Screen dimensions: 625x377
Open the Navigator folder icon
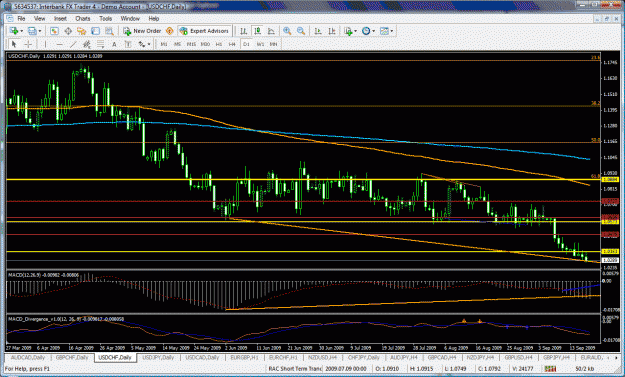pyautogui.click(x=82, y=31)
